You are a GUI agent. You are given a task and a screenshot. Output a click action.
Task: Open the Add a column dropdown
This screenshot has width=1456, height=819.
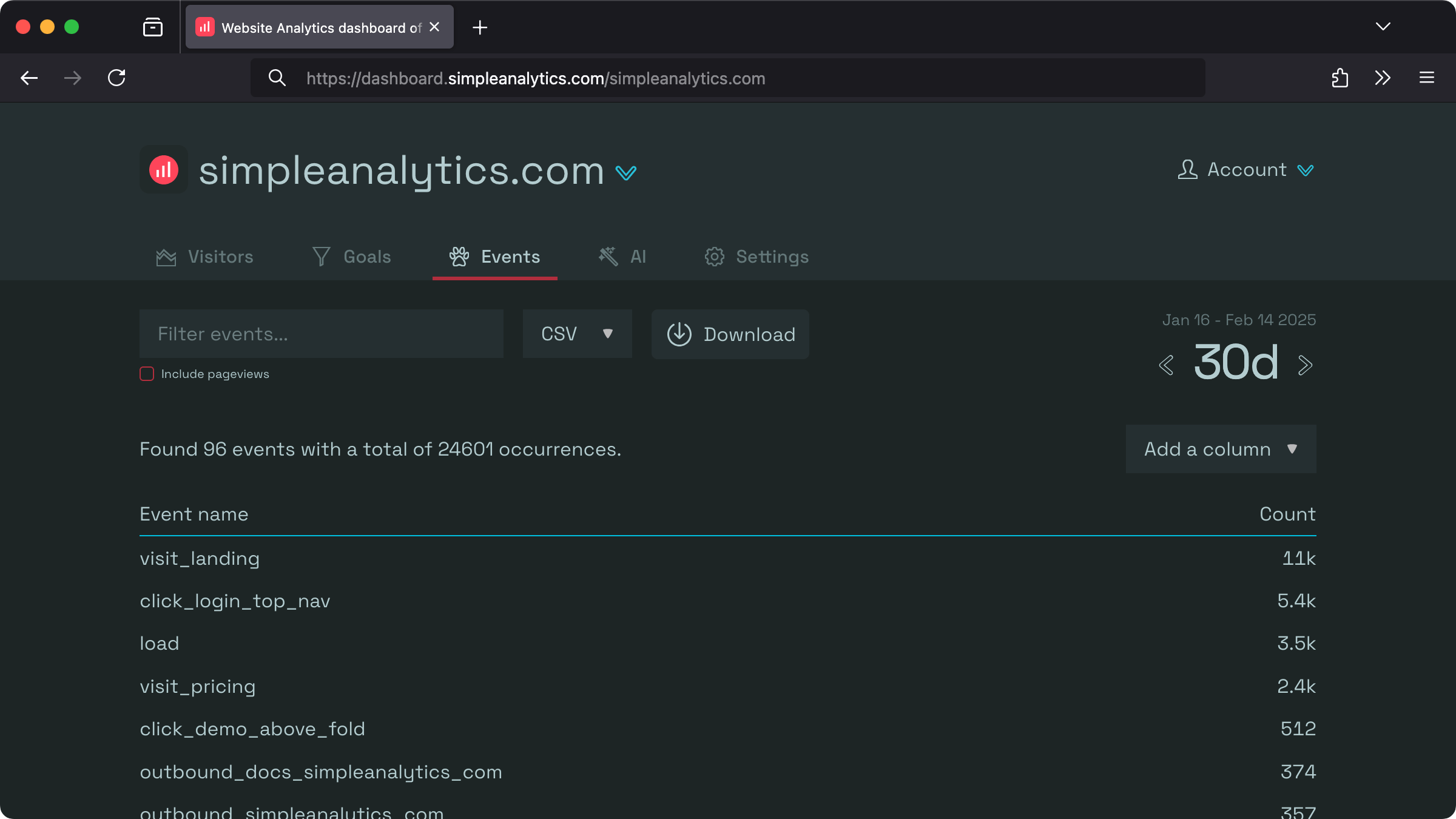[1221, 449]
